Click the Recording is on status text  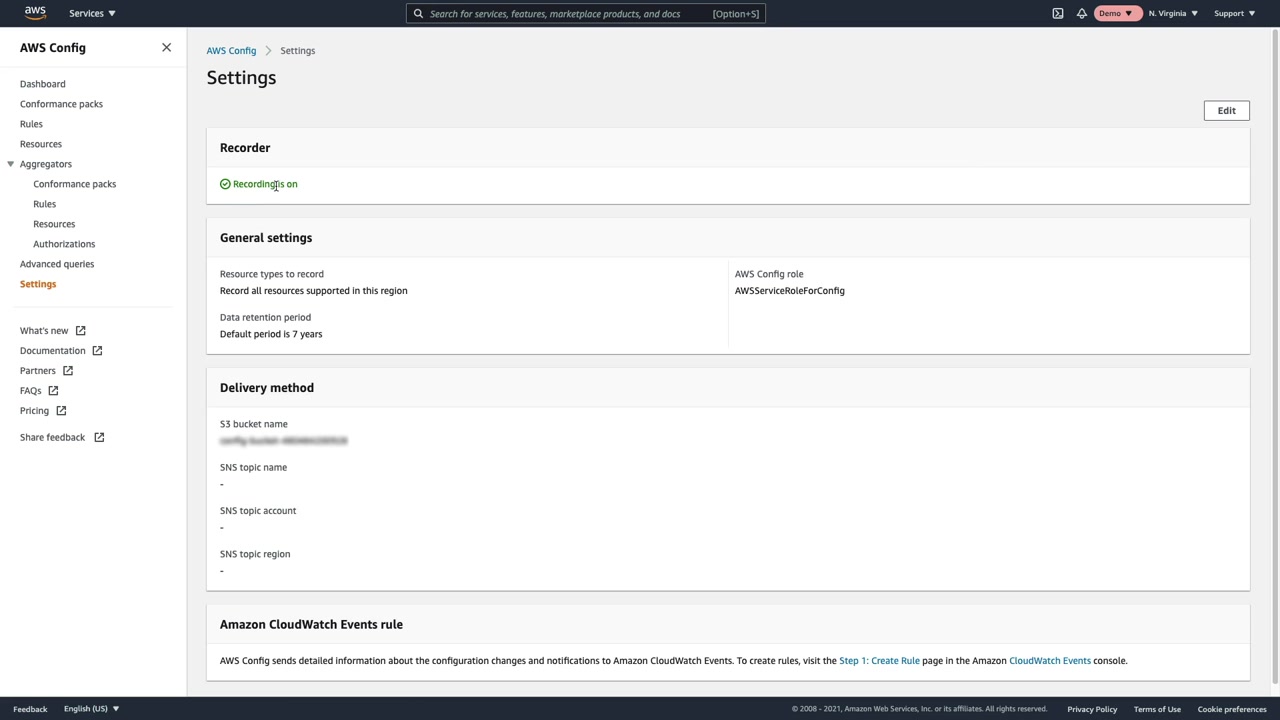265,184
